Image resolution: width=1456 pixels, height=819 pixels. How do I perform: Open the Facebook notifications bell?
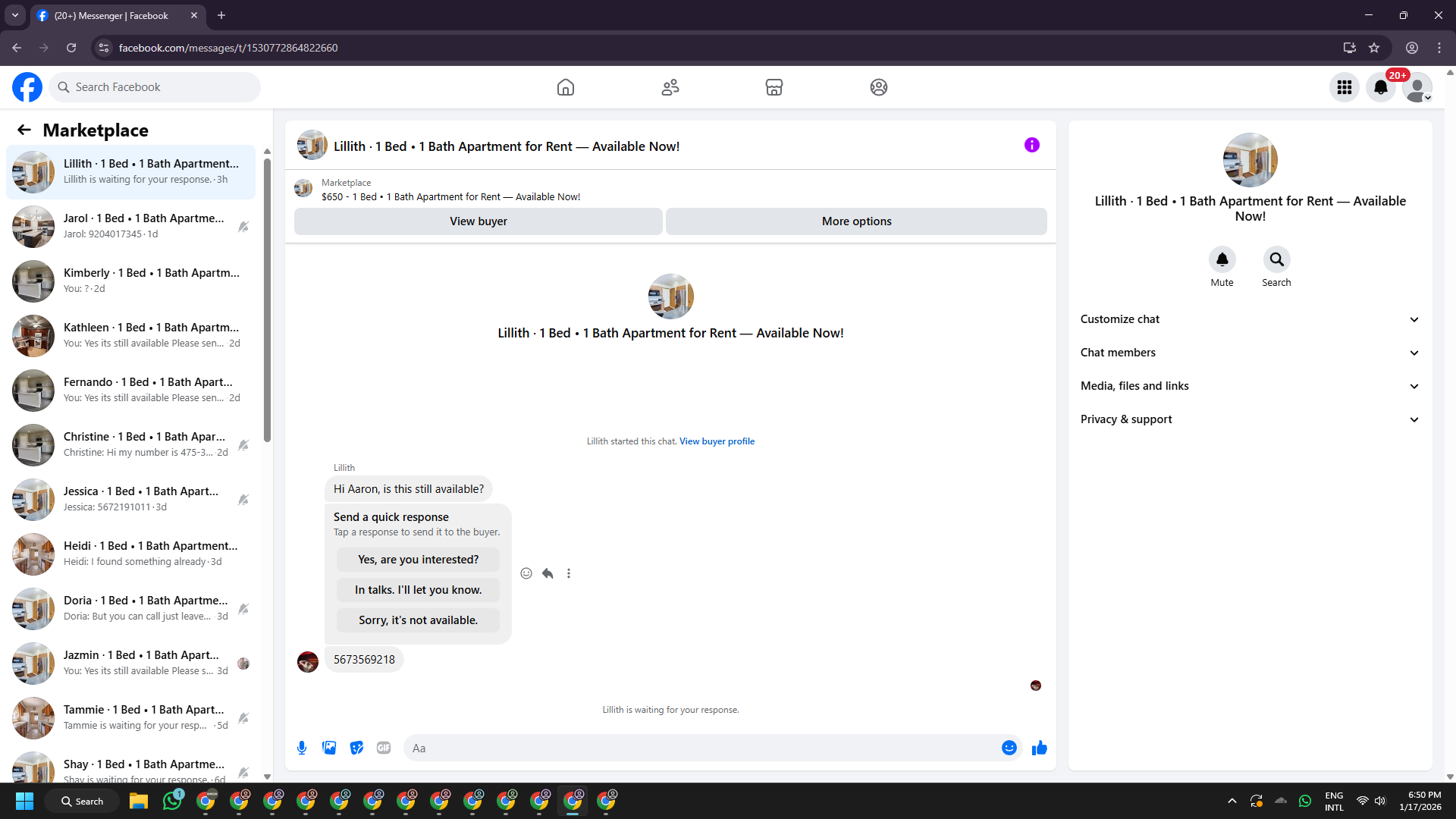[x=1380, y=87]
